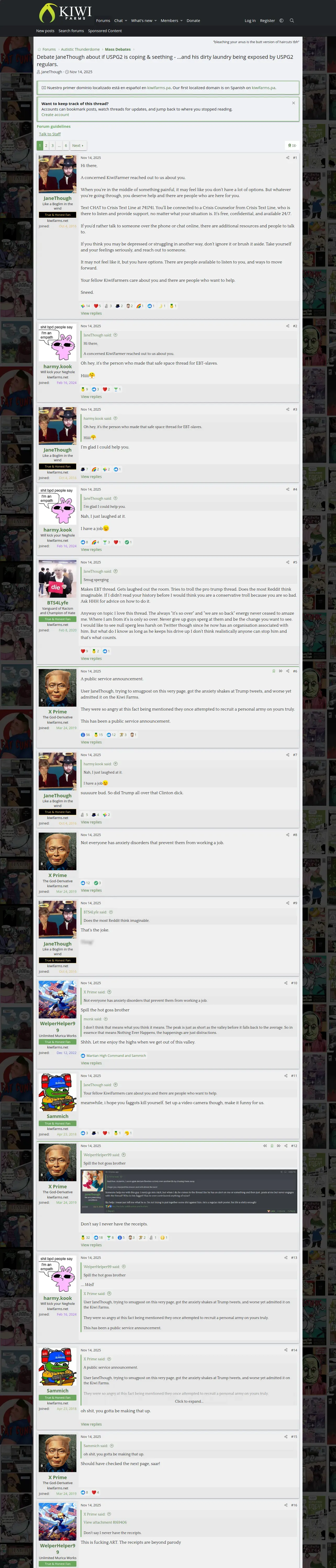Click the Create account link
This screenshot has height=1568, width=336.
pos(55,114)
